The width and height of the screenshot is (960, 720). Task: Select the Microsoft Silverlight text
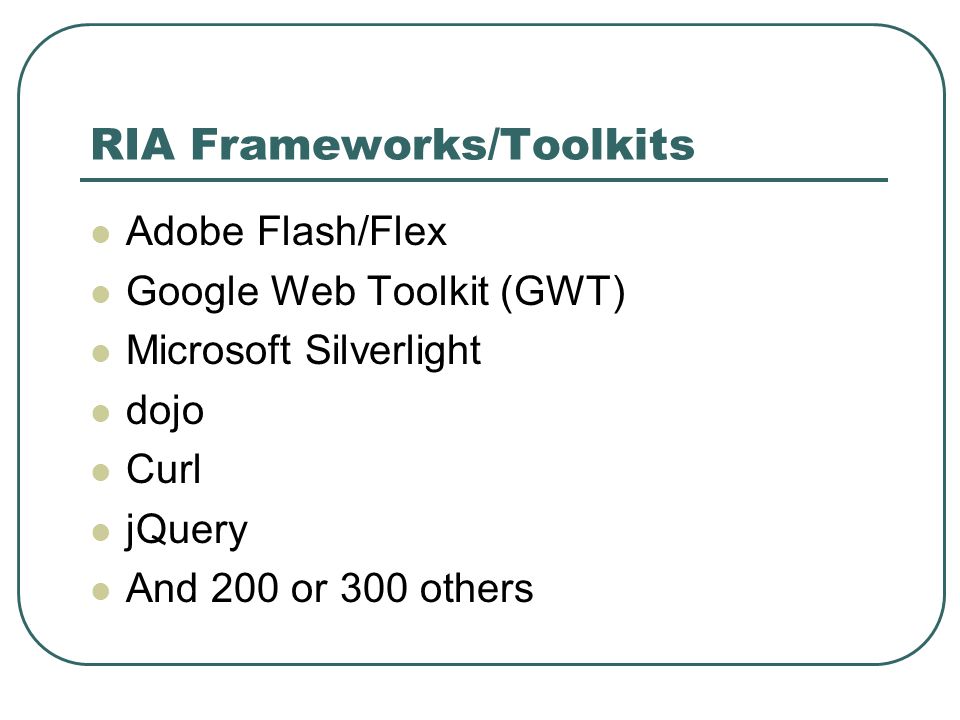[x=303, y=351]
